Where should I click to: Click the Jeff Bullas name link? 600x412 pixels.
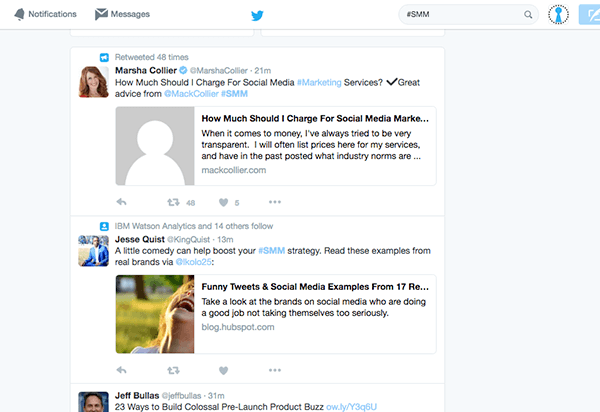coord(137,396)
